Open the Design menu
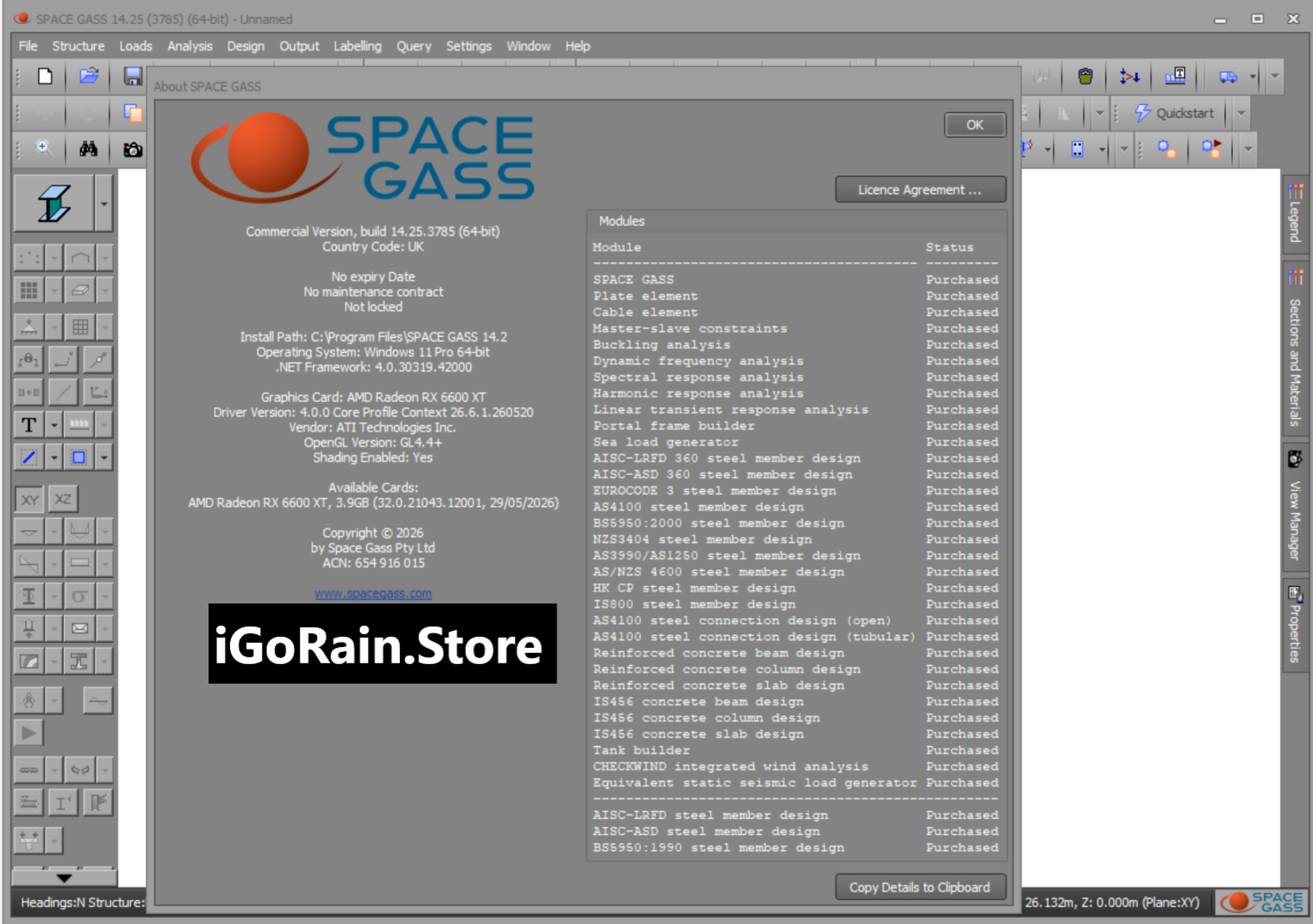 pyautogui.click(x=245, y=46)
